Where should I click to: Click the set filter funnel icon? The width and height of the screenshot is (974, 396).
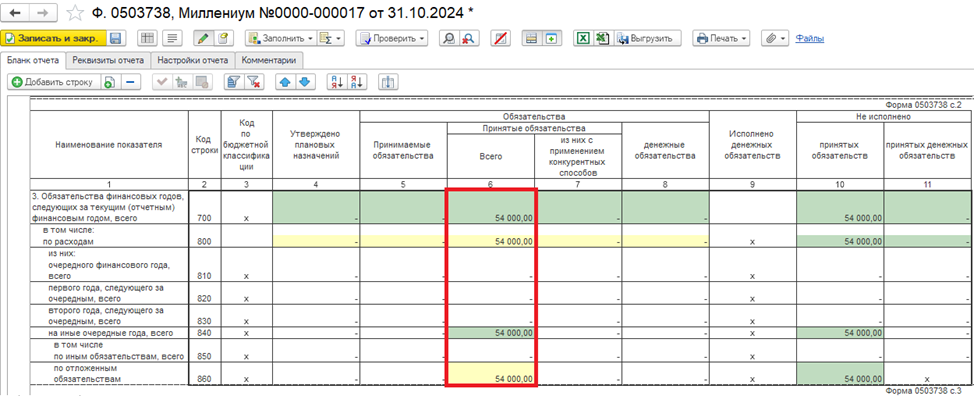234,82
